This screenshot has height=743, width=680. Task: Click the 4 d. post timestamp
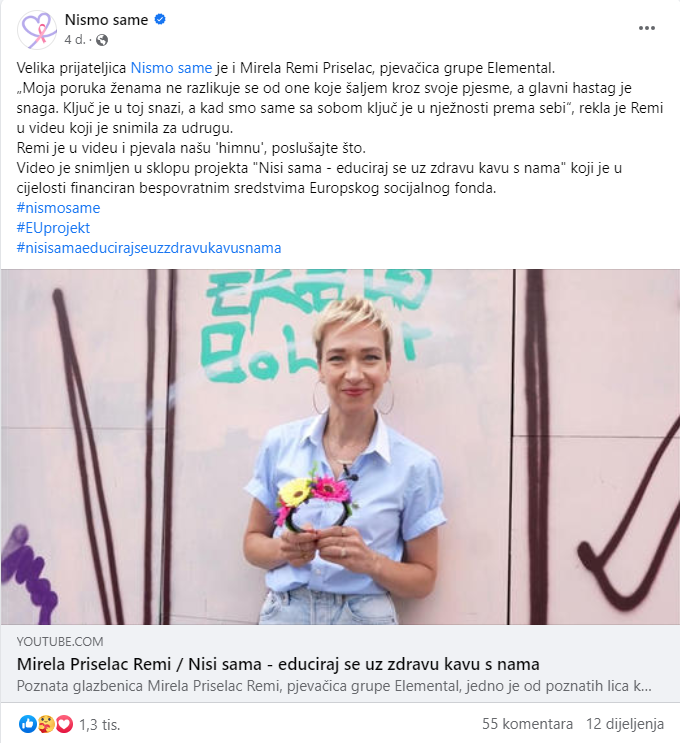click(74, 40)
